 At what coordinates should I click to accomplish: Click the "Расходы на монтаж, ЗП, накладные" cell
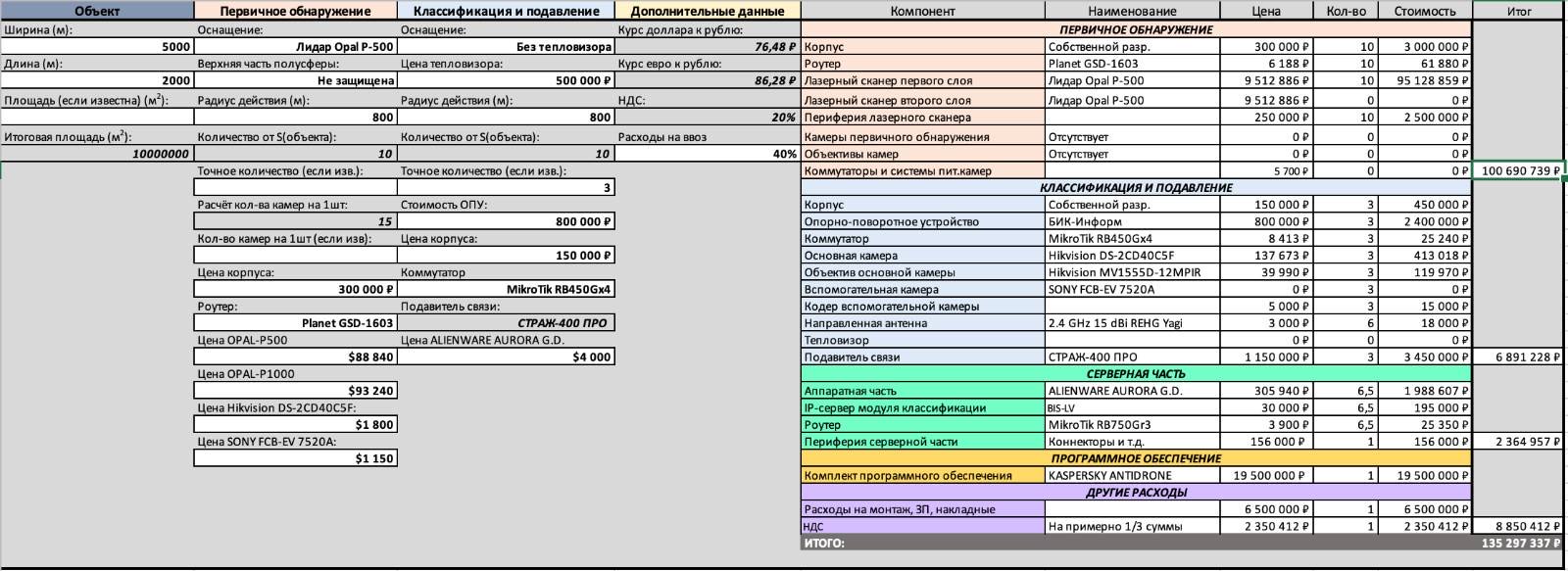click(922, 509)
